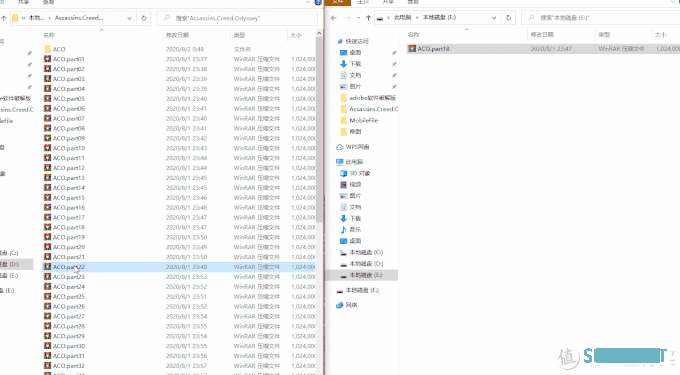Click the ACO folder icon in left window
Image resolution: width=680 pixels, height=375 pixels.
tap(48, 49)
